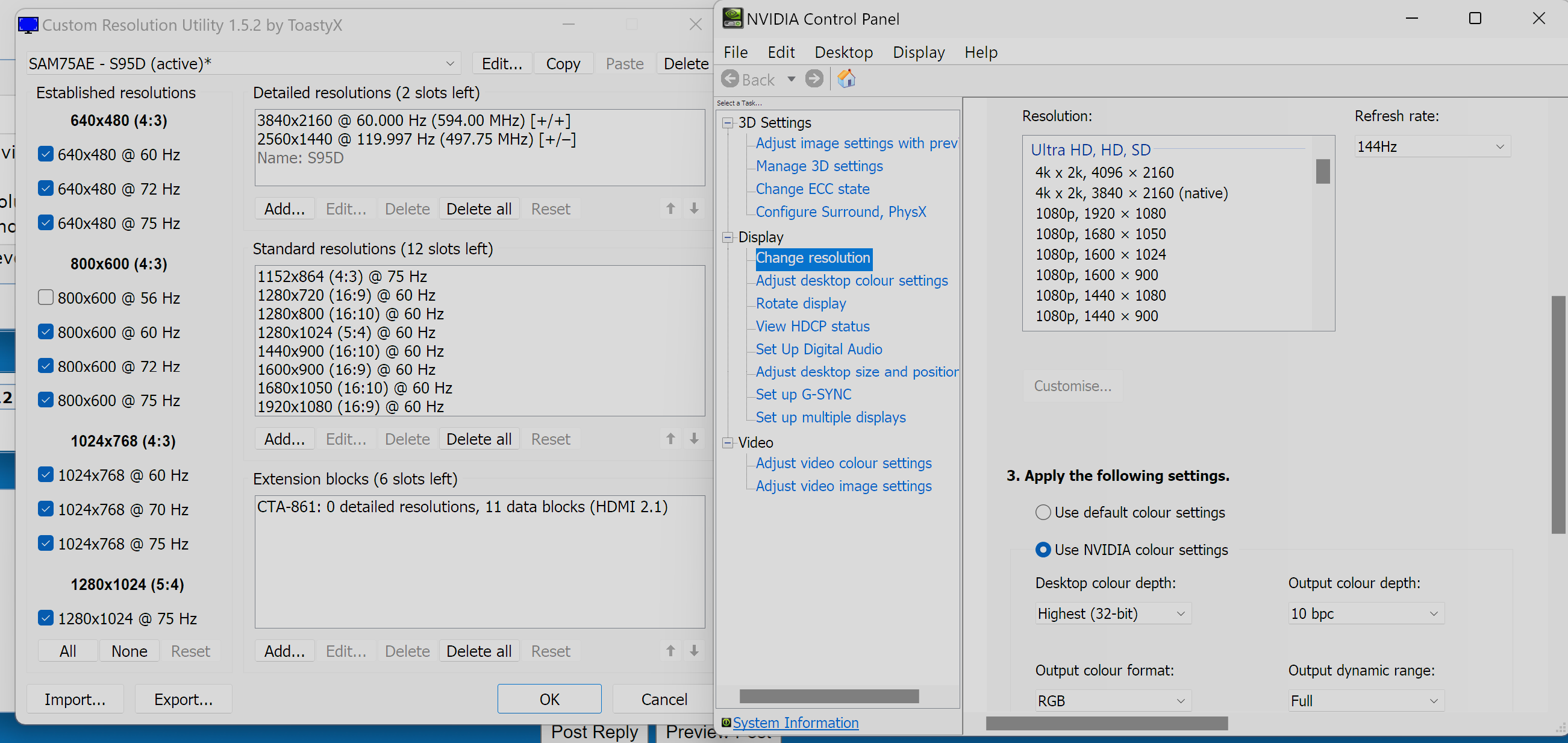The image size is (1568, 743).
Task: Collapse the 3D Settings tree node
Action: [x=728, y=123]
